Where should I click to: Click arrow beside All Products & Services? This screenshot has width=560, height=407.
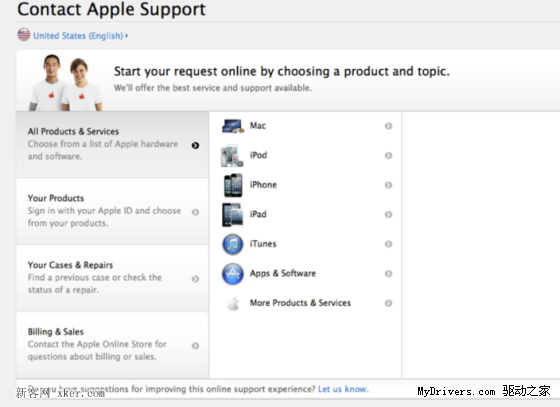pos(195,145)
